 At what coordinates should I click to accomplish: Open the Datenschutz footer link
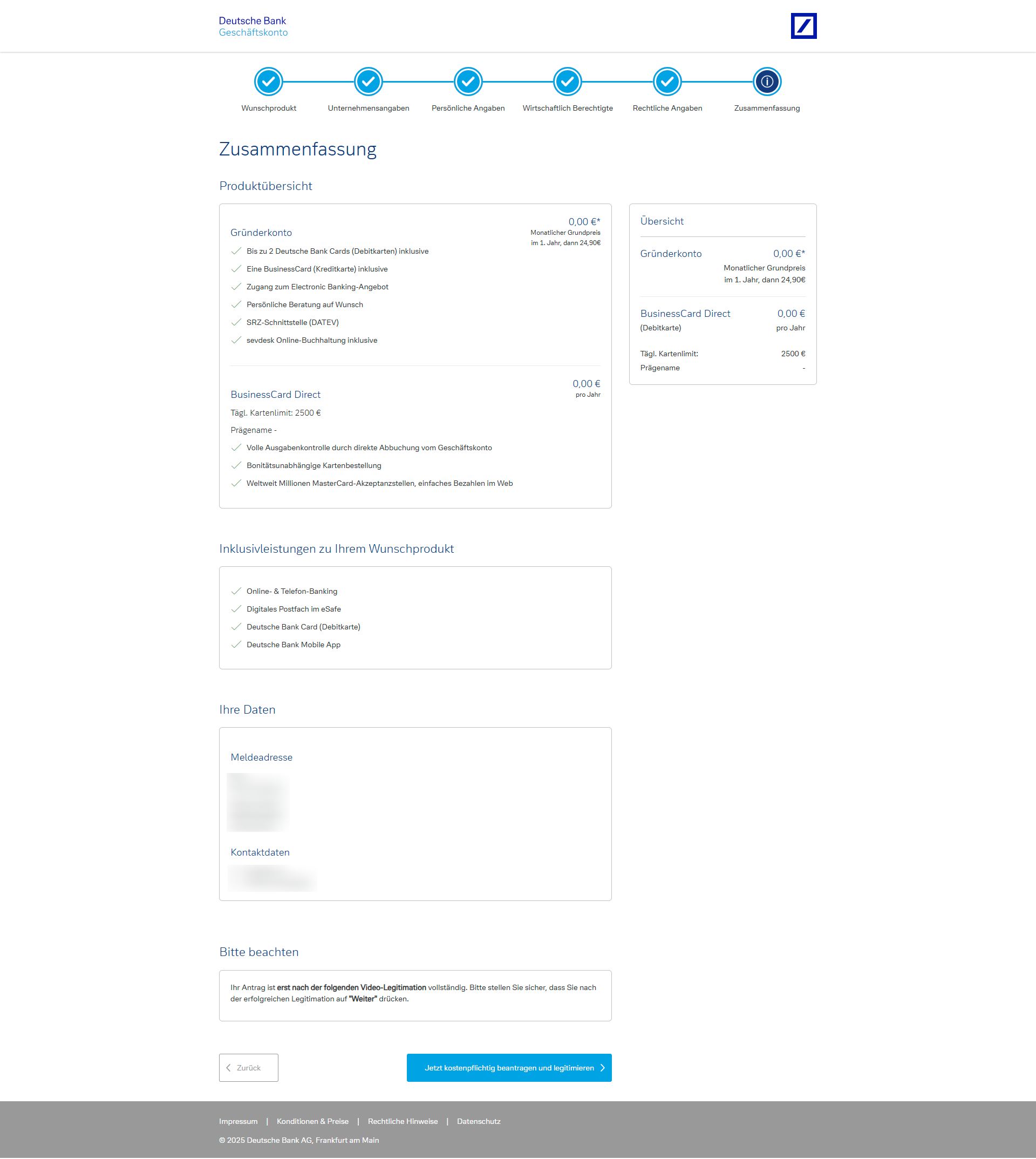(x=479, y=1121)
